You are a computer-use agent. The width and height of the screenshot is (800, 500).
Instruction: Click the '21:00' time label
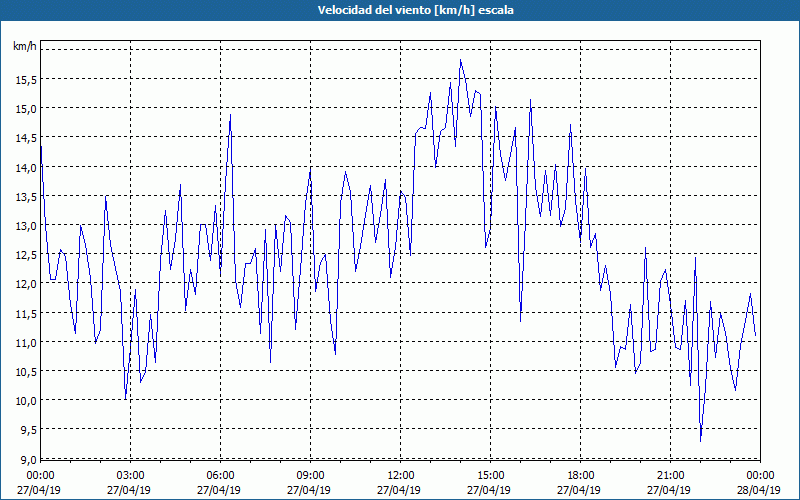tap(671, 476)
